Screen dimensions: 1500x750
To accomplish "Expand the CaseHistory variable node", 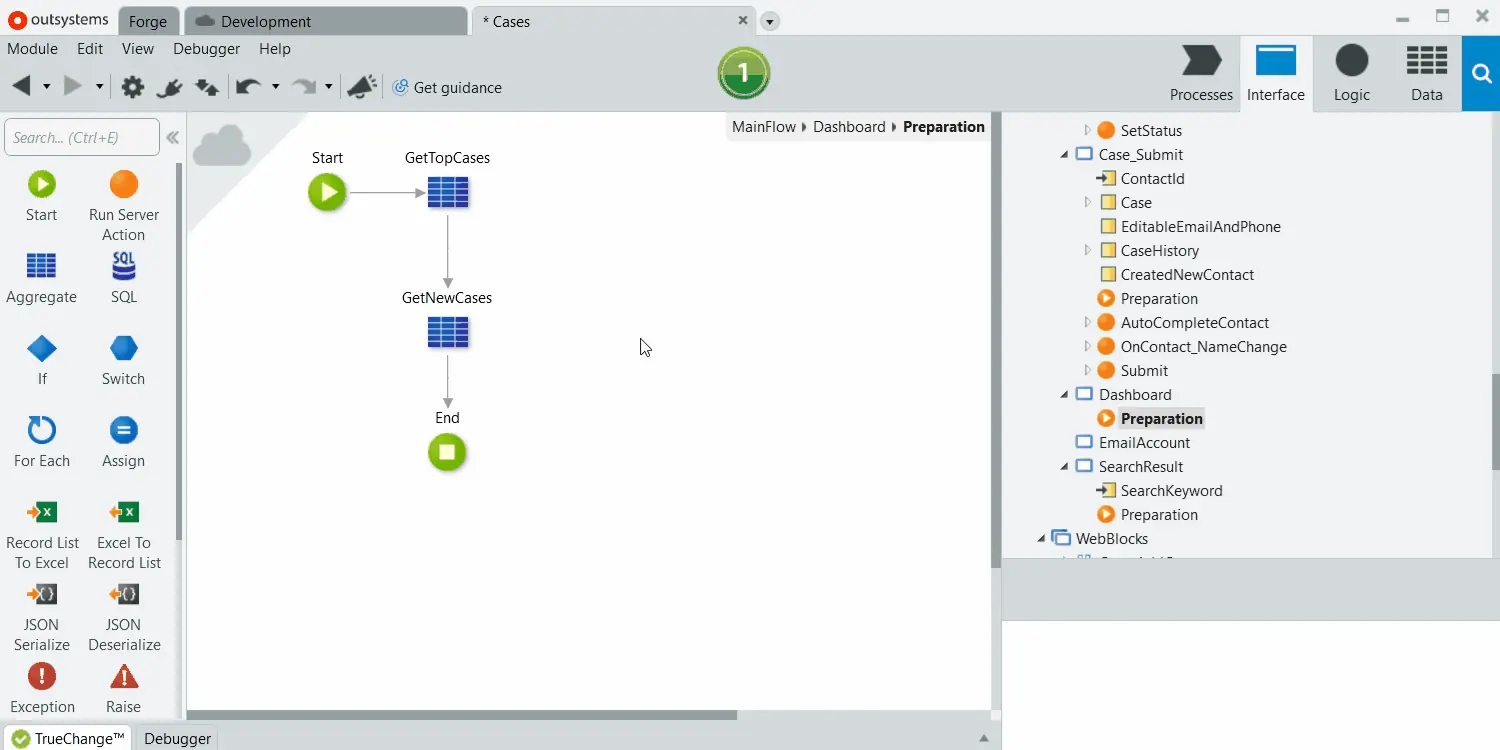I will 1088,250.
